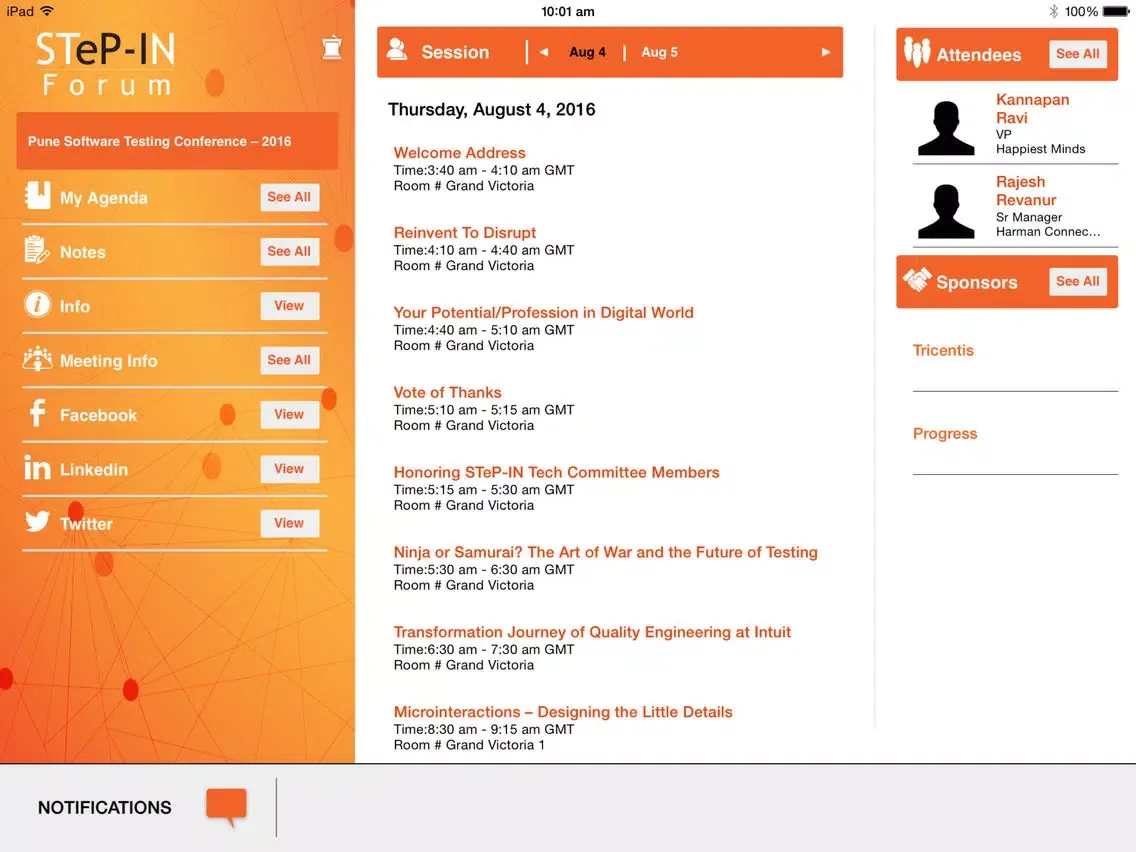Tap the Attendees people icon
Viewport: 1136px width, 852px height.
point(916,52)
